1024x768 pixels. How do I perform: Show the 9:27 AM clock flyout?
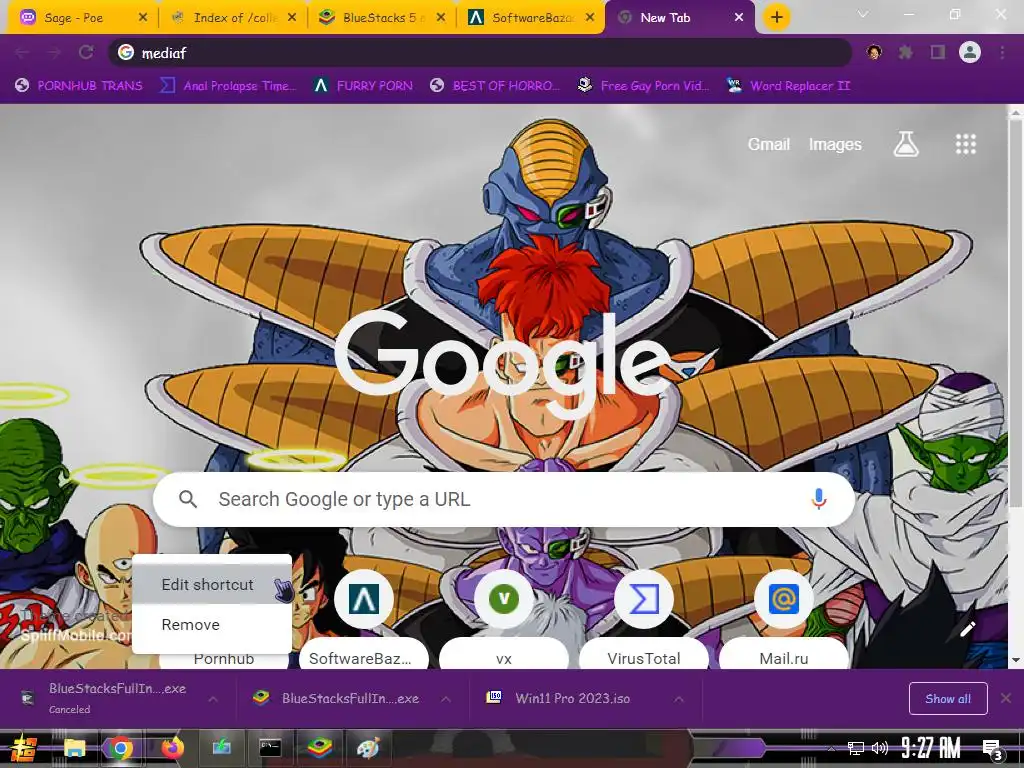coord(931,748)
